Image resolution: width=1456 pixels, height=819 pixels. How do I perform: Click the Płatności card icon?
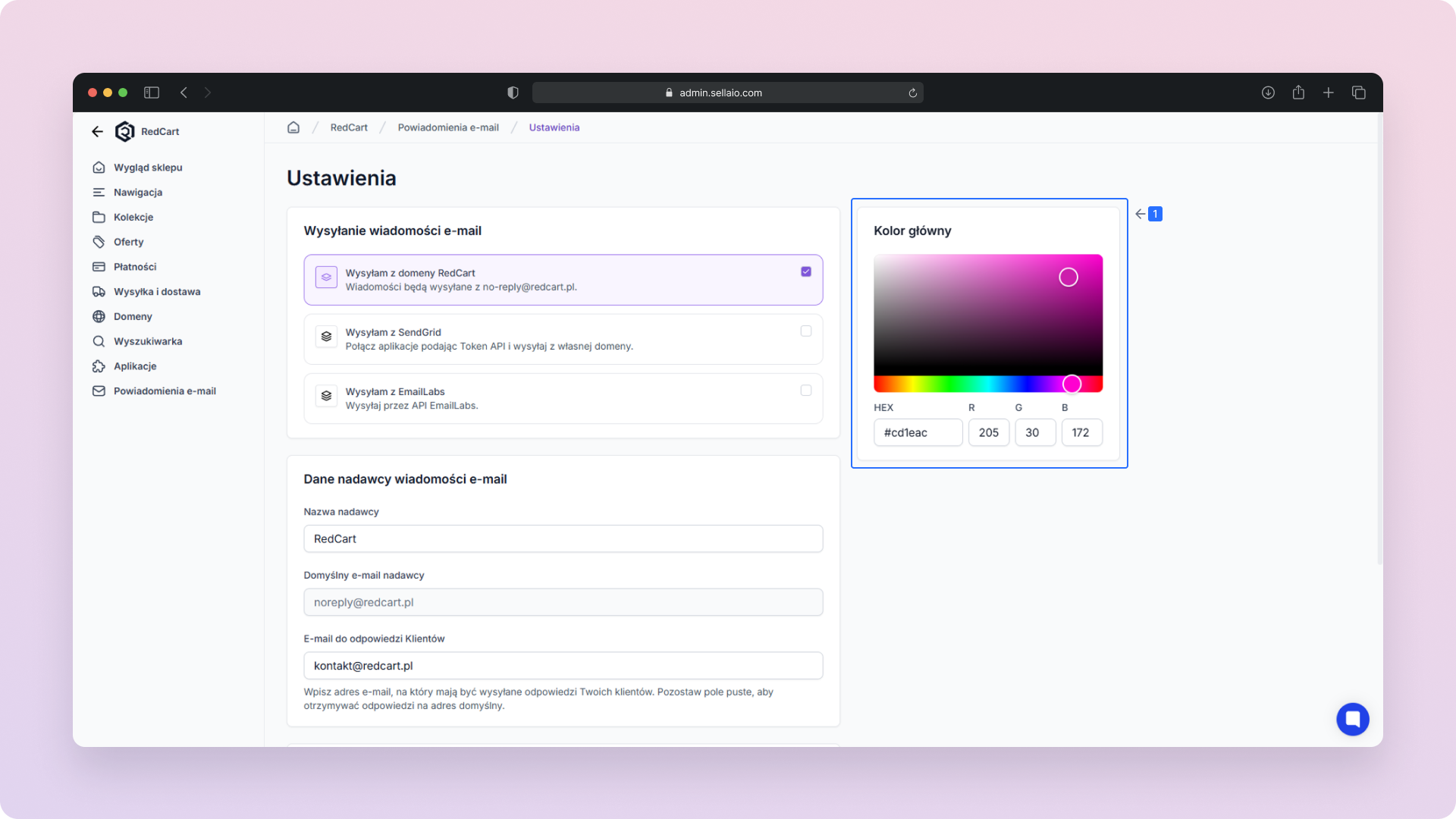[99, 267]
